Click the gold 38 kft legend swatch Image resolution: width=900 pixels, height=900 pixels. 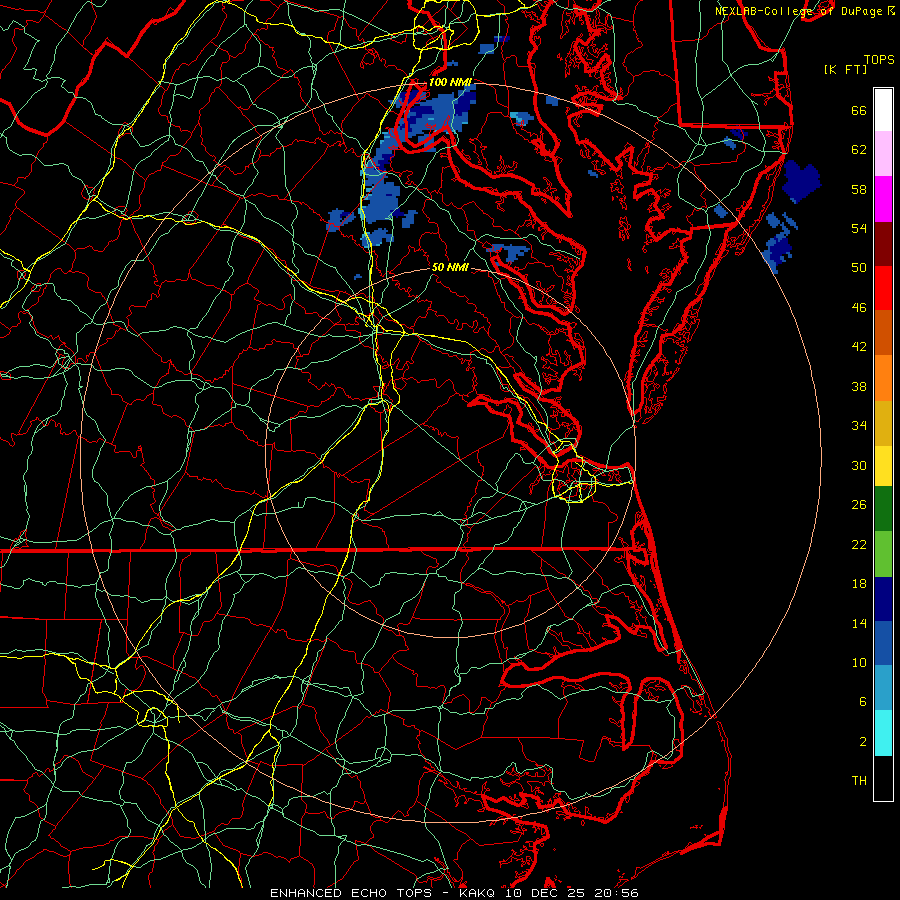(x=883, y=423)
